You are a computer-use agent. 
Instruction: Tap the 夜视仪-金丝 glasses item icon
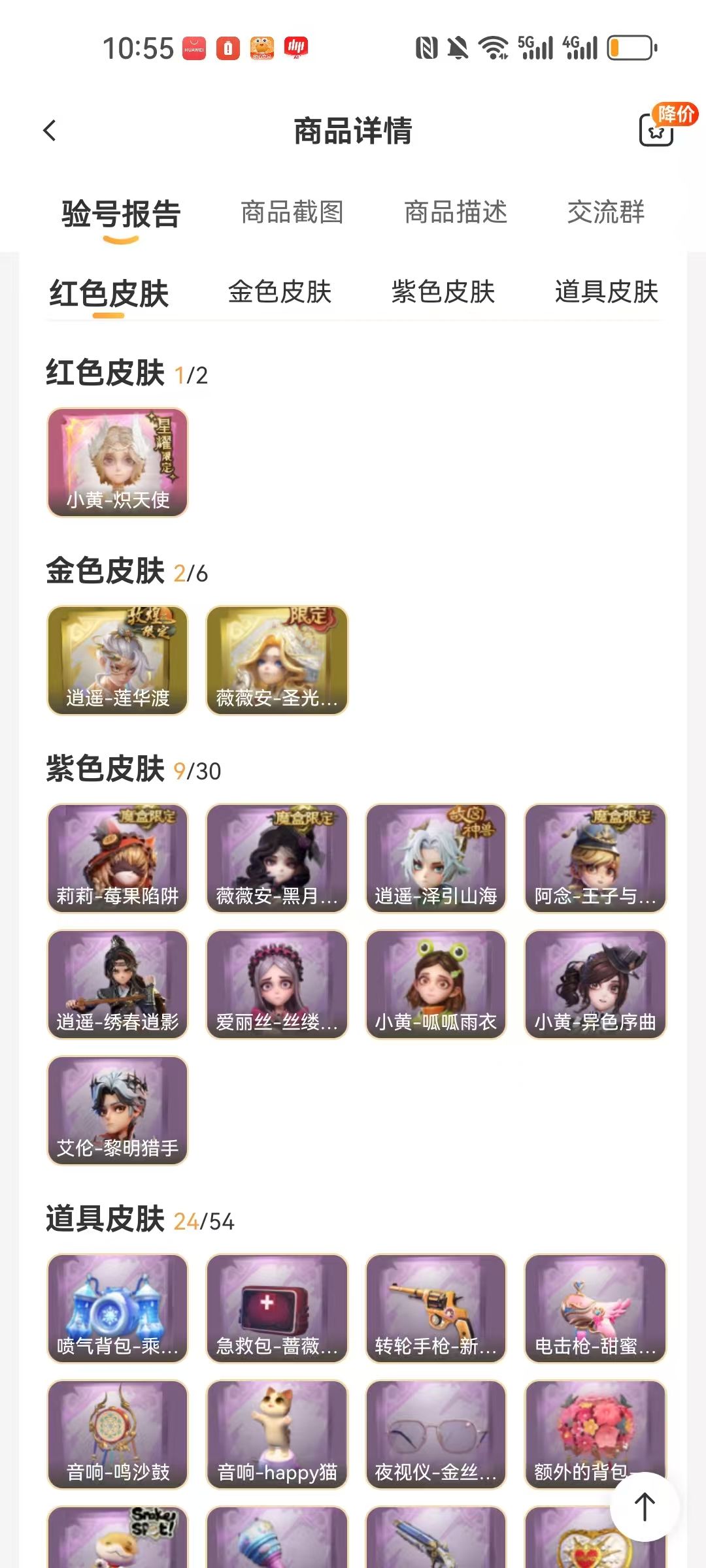tap(436, 1434)
